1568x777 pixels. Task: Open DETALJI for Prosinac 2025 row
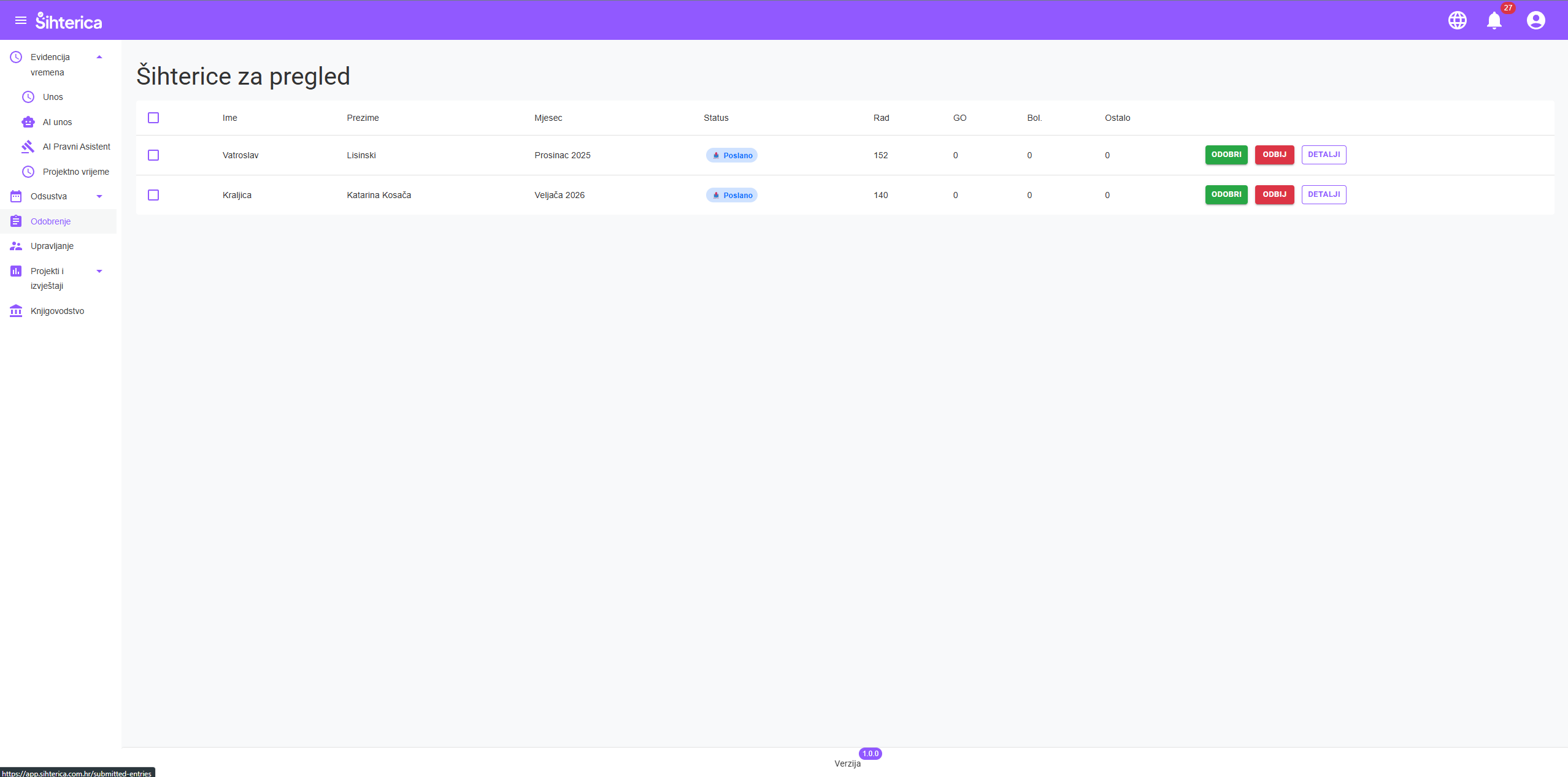[x=1324, y=155]
